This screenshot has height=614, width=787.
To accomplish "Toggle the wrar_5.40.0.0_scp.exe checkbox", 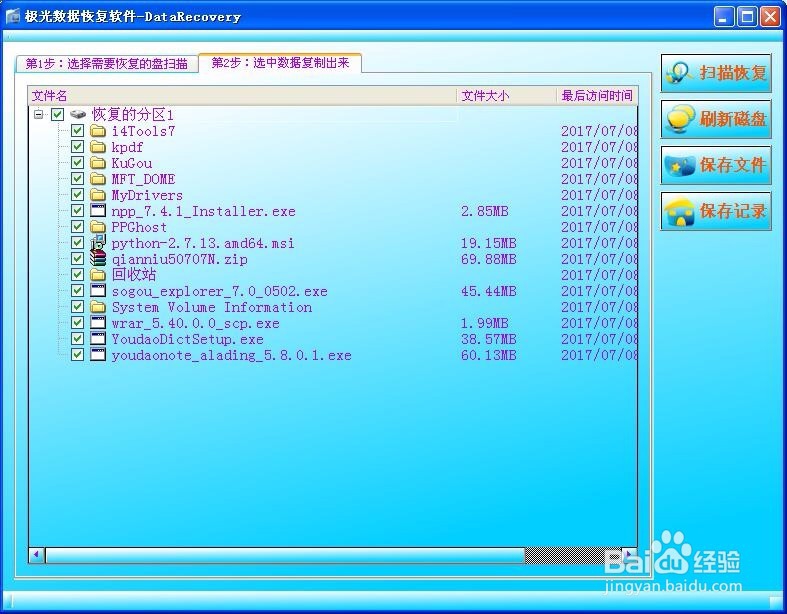I will [77, 323].
